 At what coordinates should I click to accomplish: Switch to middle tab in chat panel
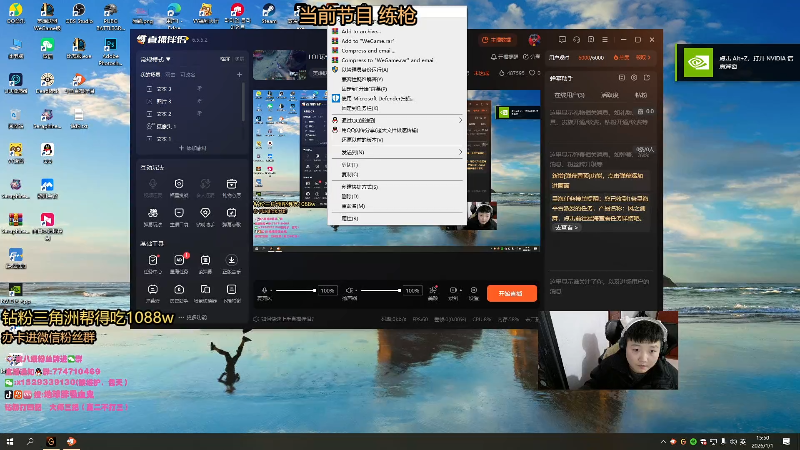point(610,95)
